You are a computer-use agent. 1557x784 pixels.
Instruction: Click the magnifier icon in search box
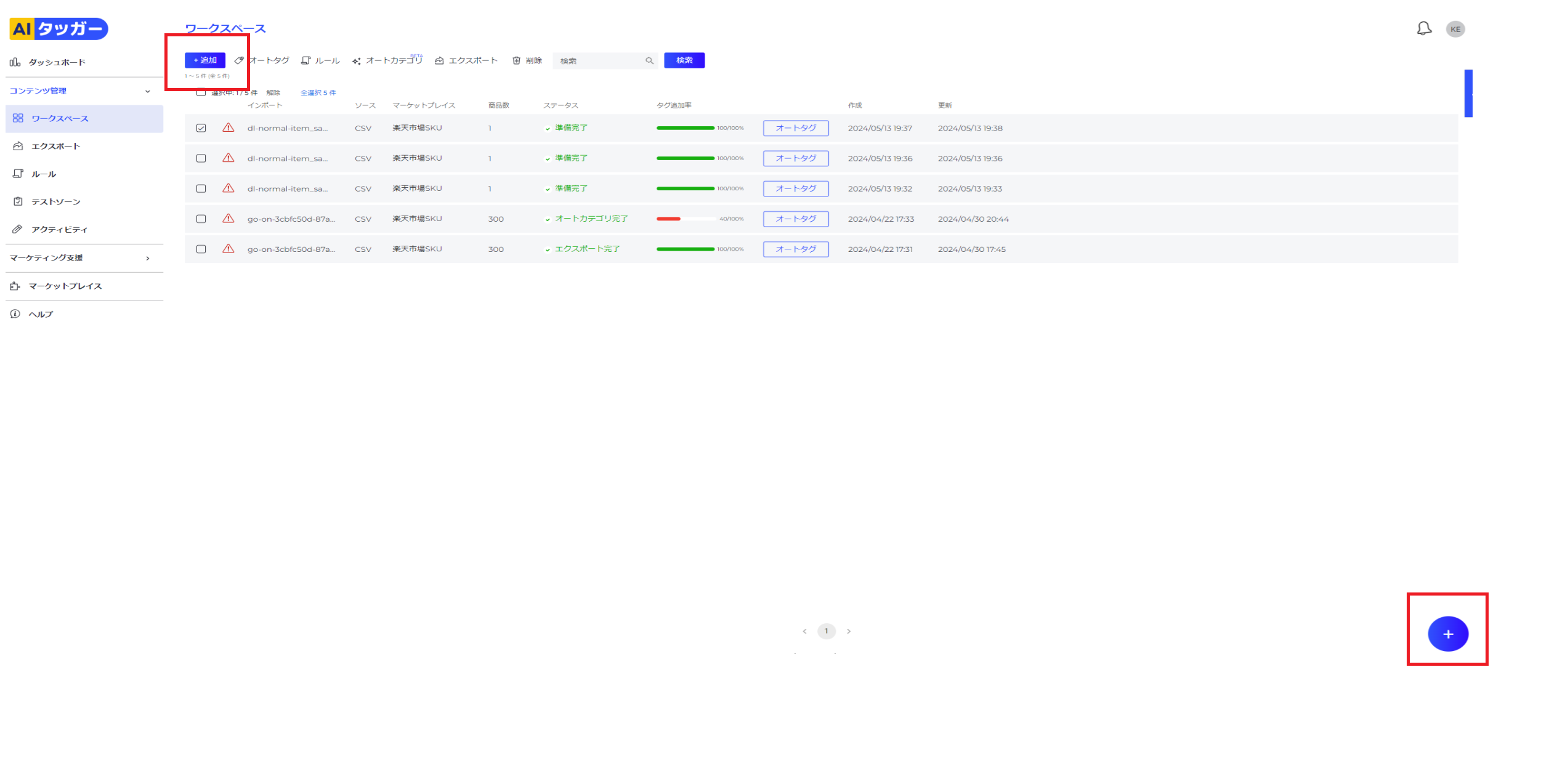coord(649,60)
